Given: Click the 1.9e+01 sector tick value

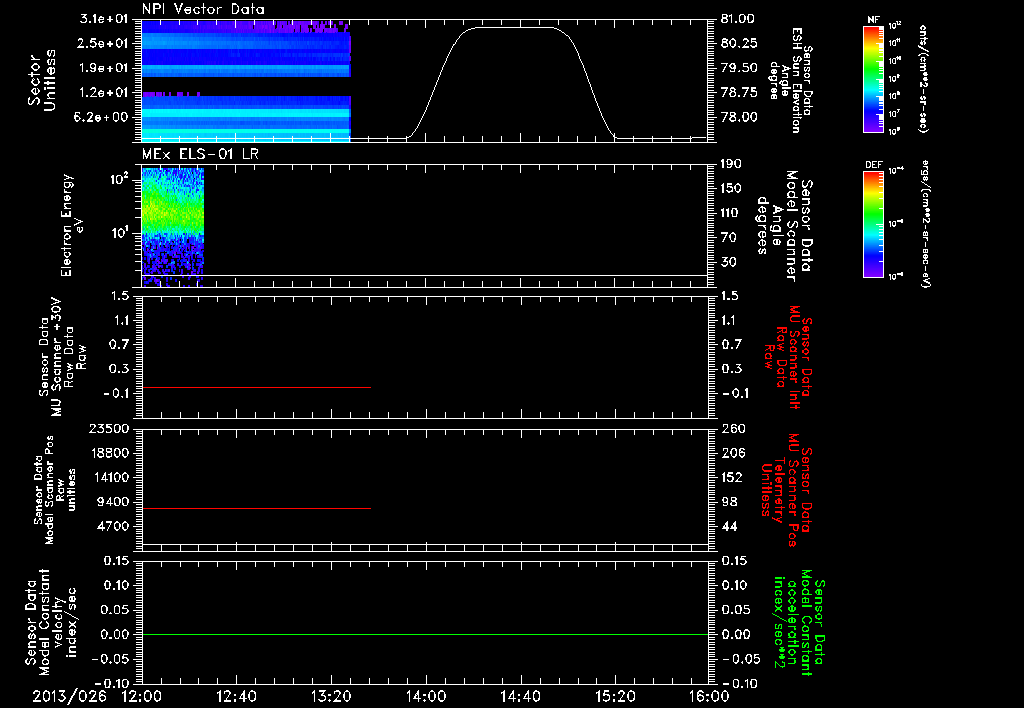Looking at the screenshot, I should tap(104, 68).
